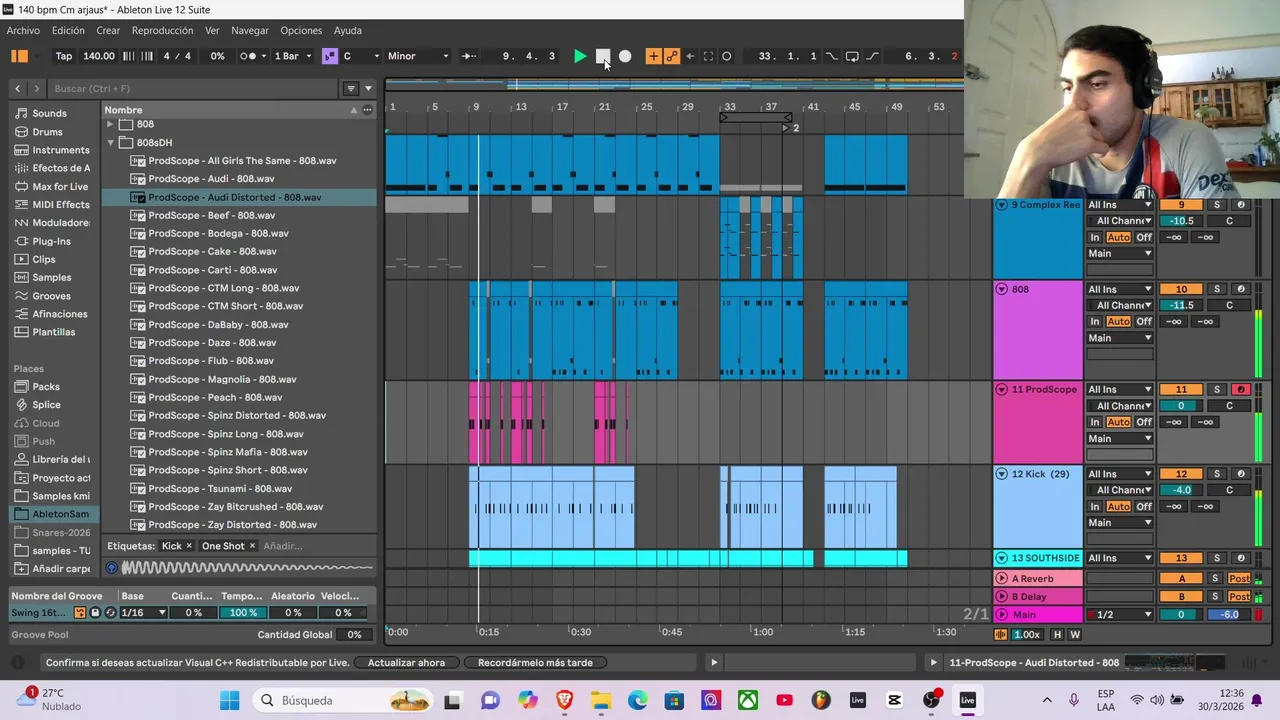Image resolution: width=1280 pixels, height=720 pixels.
Task: Select ProdScope - Beef - 808.wav file
Action: 211,215
